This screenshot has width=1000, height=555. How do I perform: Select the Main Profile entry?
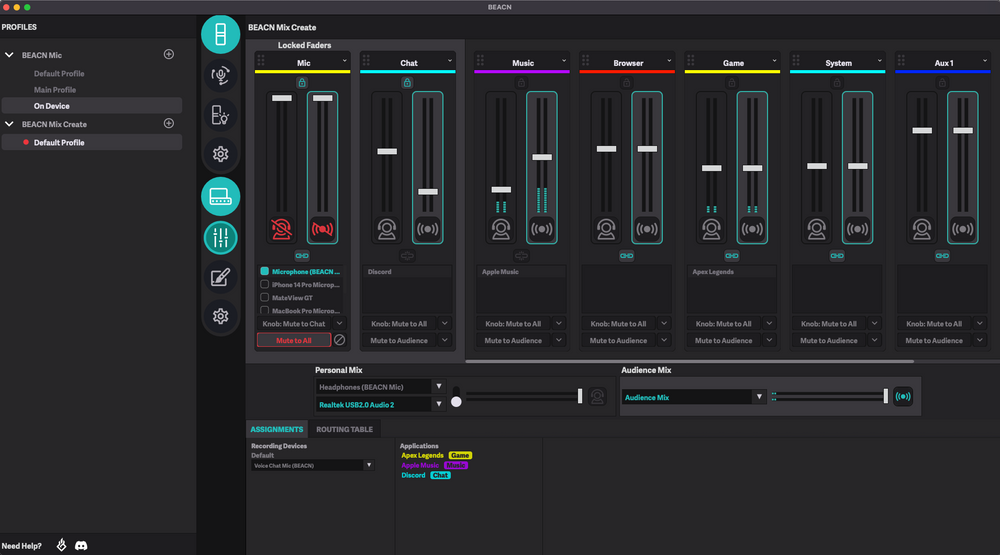55,90
